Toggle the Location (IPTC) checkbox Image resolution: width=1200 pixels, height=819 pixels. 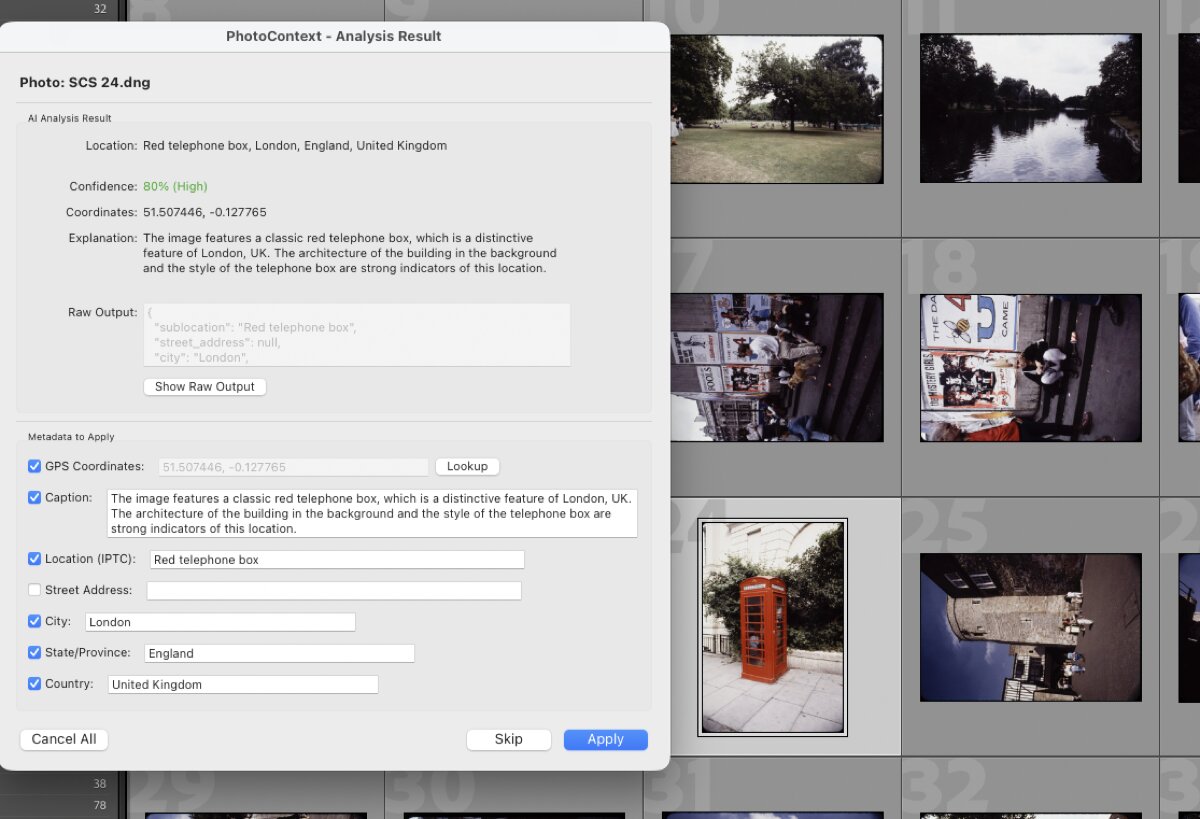click(34, 559)
